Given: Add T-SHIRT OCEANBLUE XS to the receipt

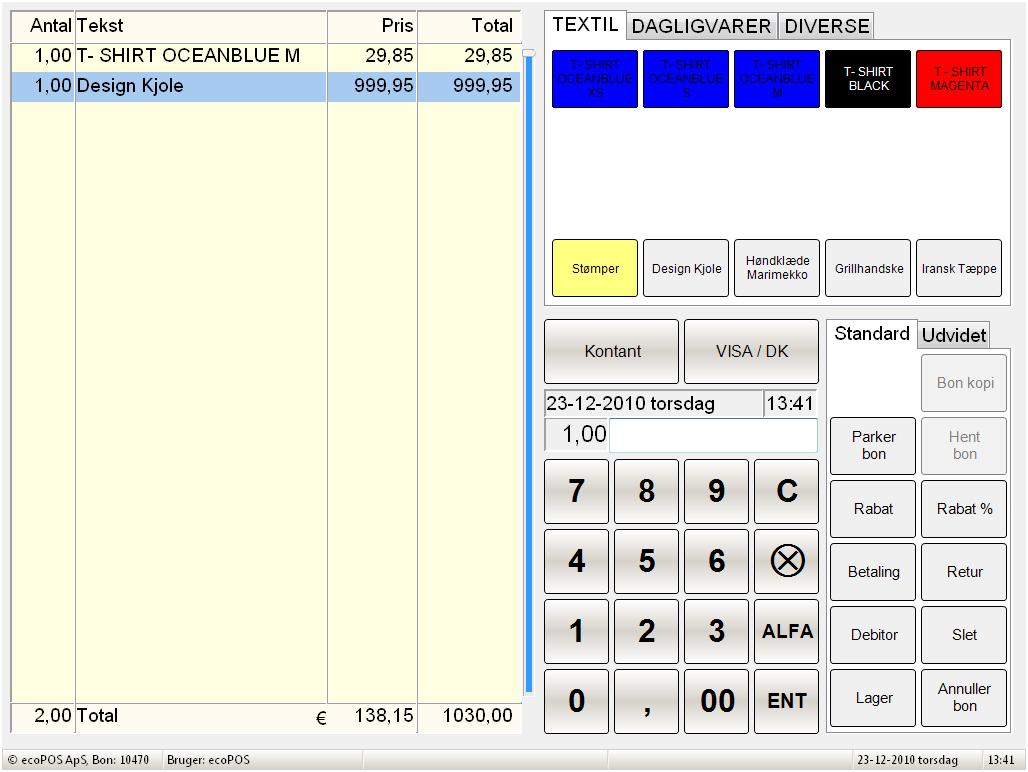Looking at the screenshot, I should pos(594,79).
